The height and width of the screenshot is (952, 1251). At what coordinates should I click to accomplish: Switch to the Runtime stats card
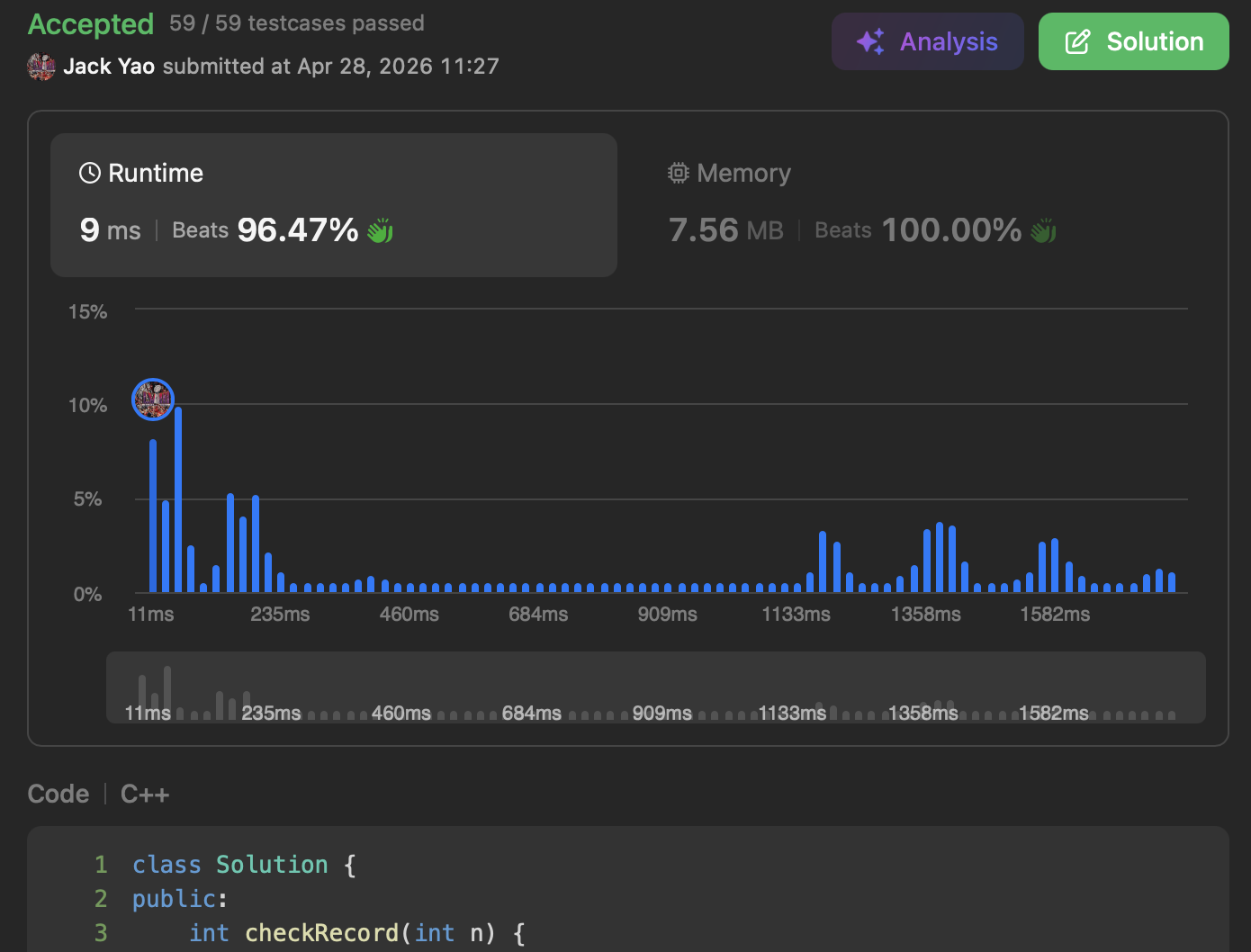[334, 205]
